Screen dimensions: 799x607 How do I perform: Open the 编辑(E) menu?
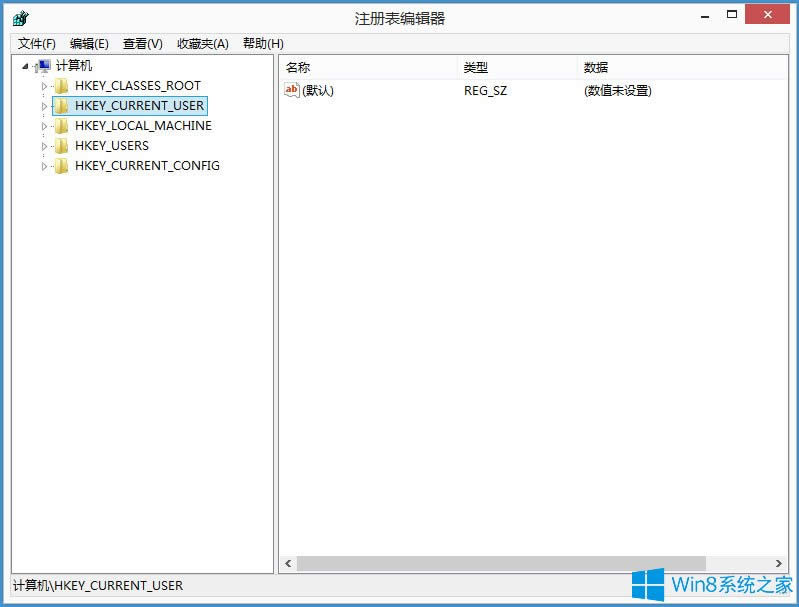tap(89, 44)
